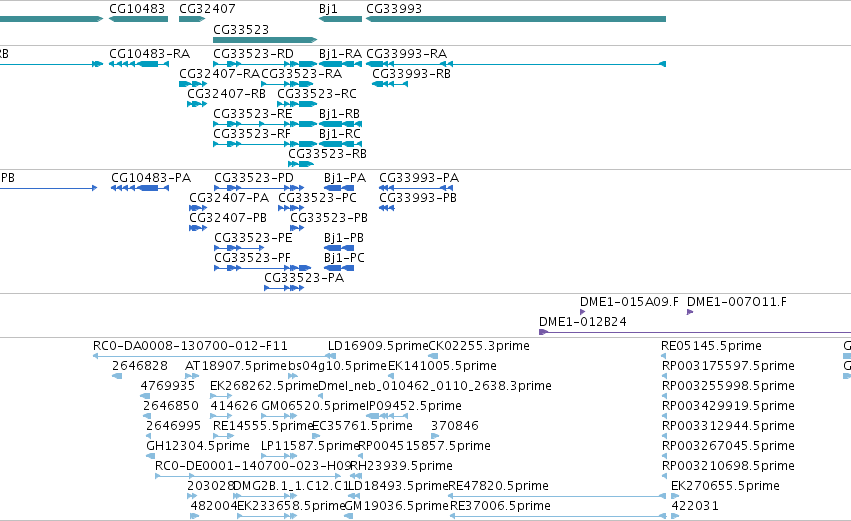Click protein CG33523-PE
851x521 pixels.
(x=239, y=249)
